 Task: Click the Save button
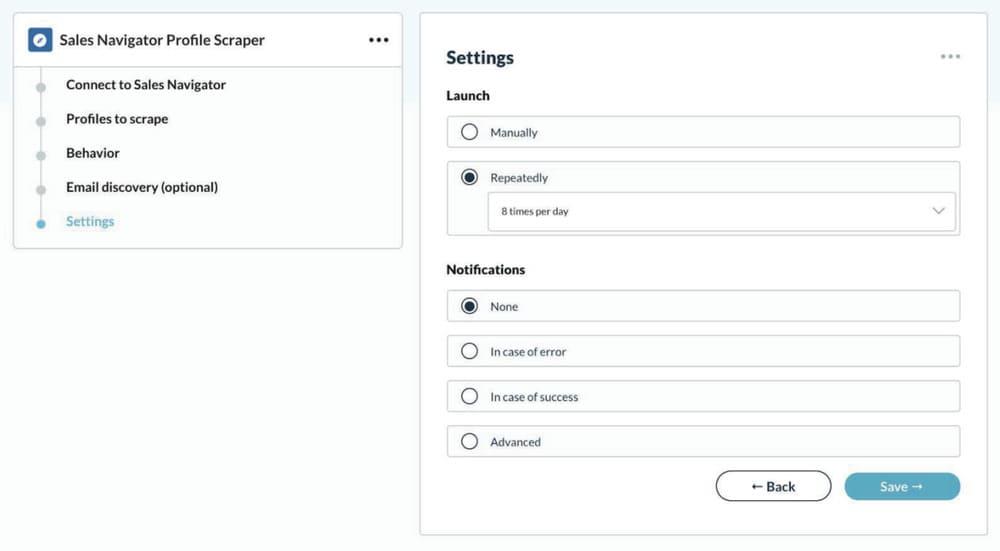(x=902, y=487)
